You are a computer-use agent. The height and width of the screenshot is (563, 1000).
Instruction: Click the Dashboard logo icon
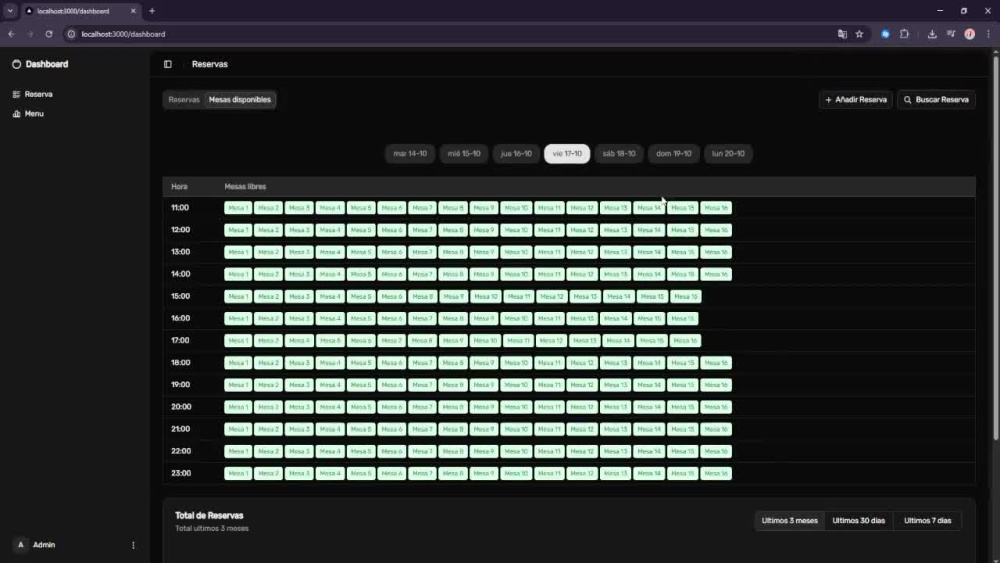point(17,64)
